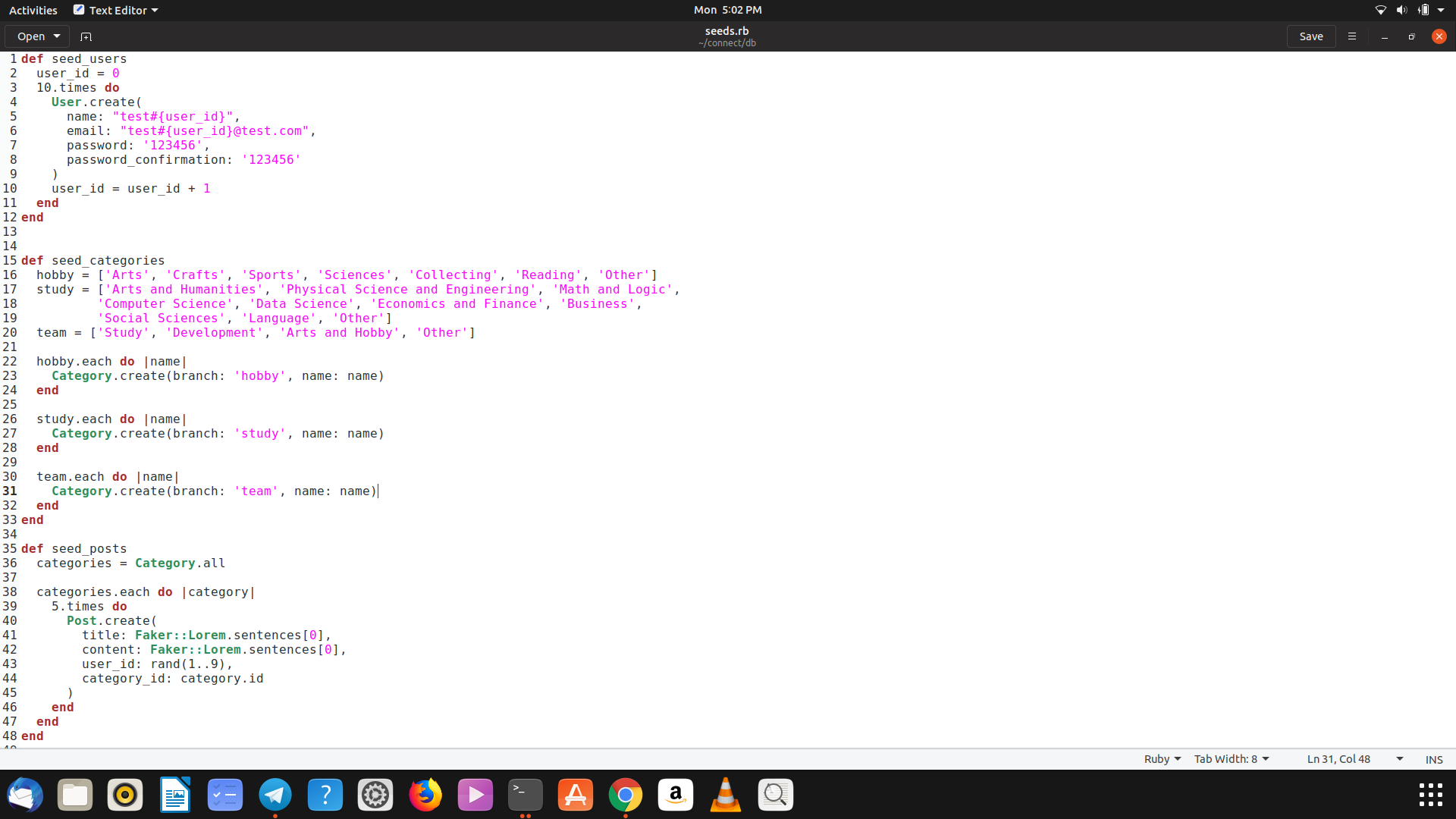Open the clock and calendar panel

point(727,10)
